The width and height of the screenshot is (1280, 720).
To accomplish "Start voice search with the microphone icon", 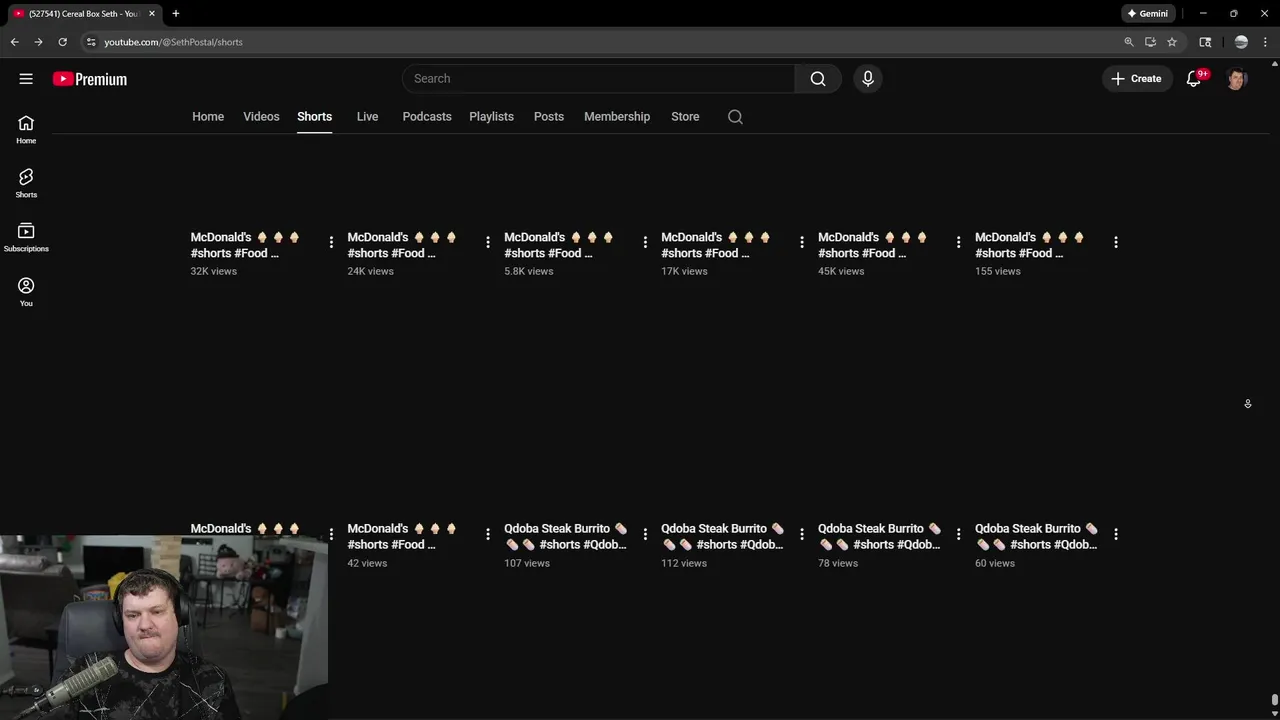I will (x=867, y=79).
